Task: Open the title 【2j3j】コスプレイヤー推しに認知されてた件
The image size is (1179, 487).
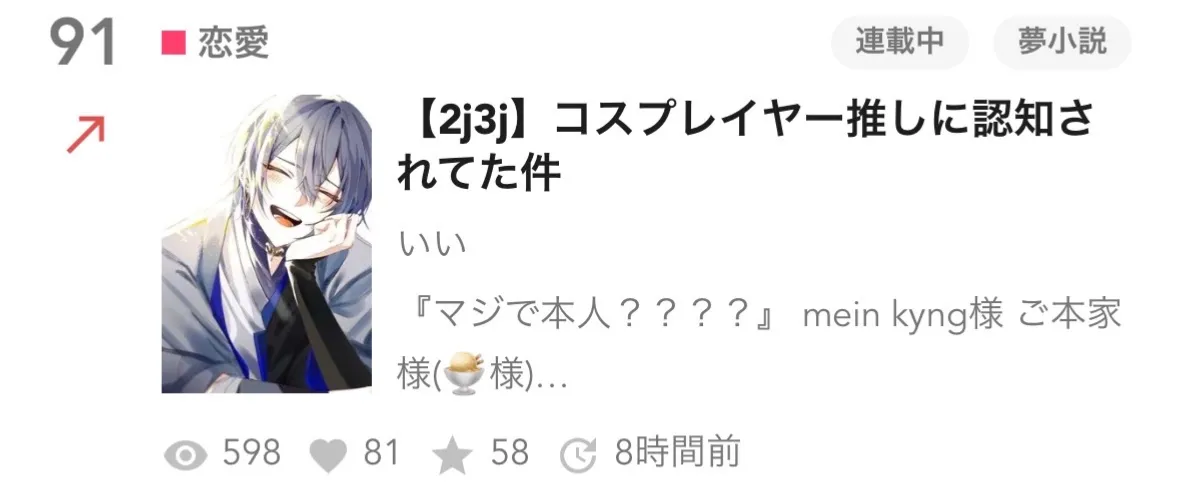Action: (x=744, y=146)
